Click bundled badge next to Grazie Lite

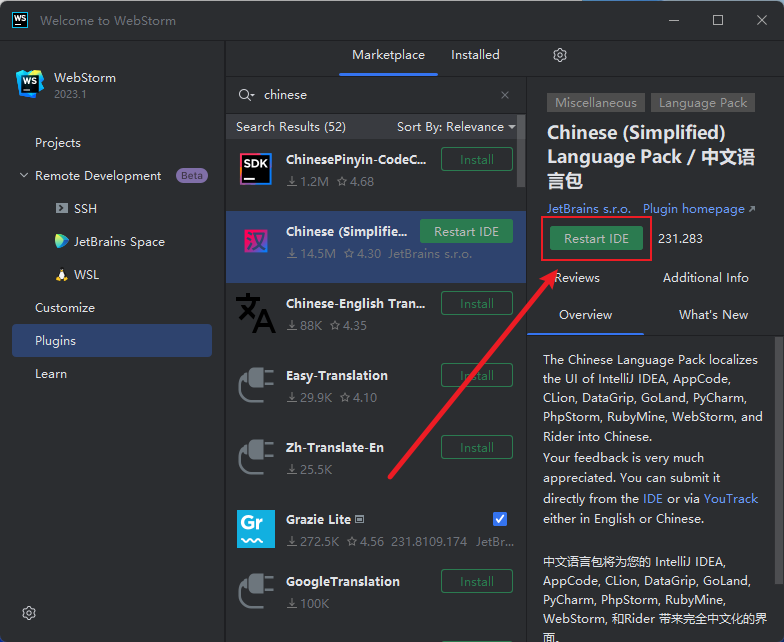tap(360, 520)
